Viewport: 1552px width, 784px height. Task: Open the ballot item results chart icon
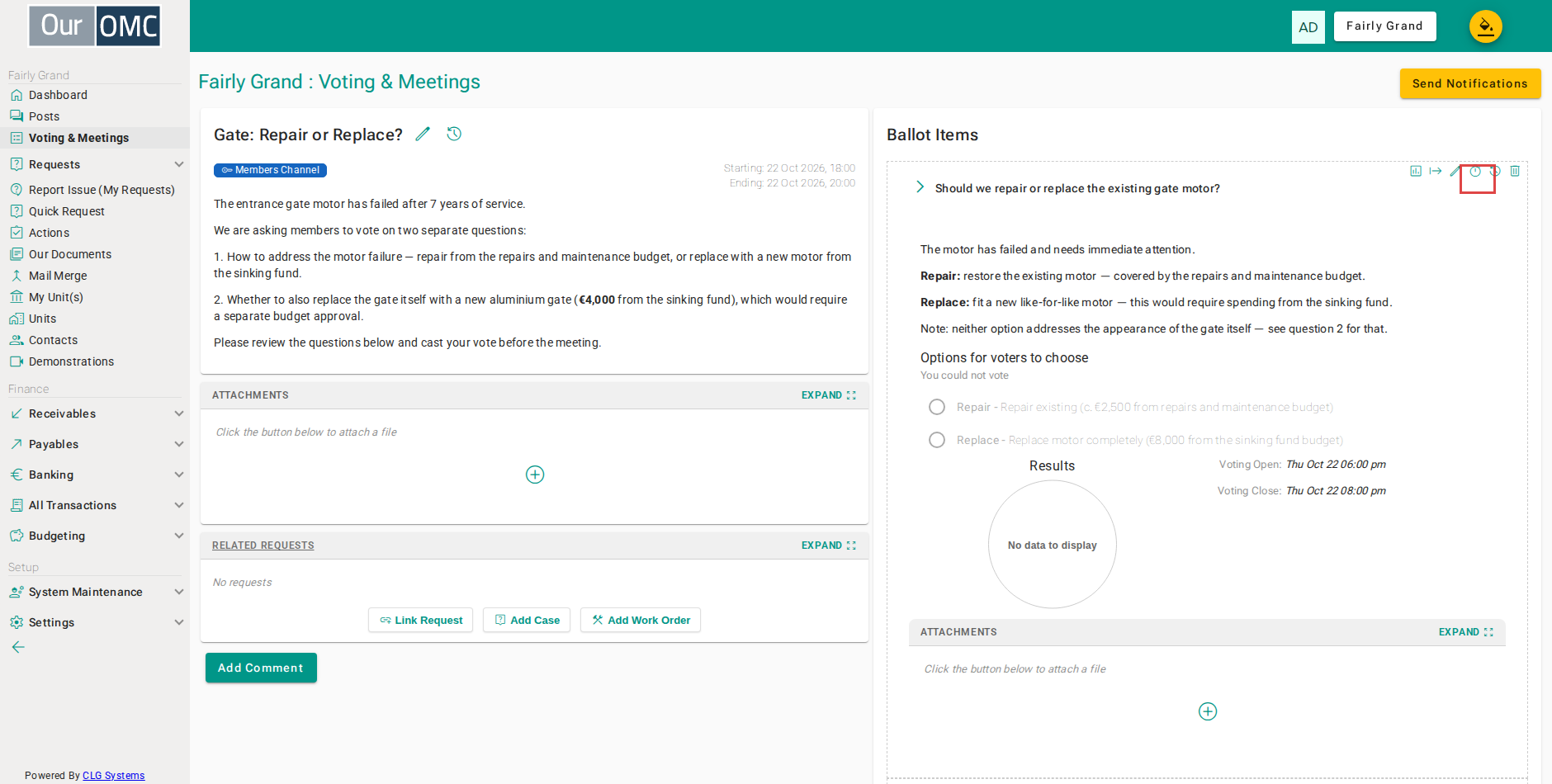(x=1416, y=171)
